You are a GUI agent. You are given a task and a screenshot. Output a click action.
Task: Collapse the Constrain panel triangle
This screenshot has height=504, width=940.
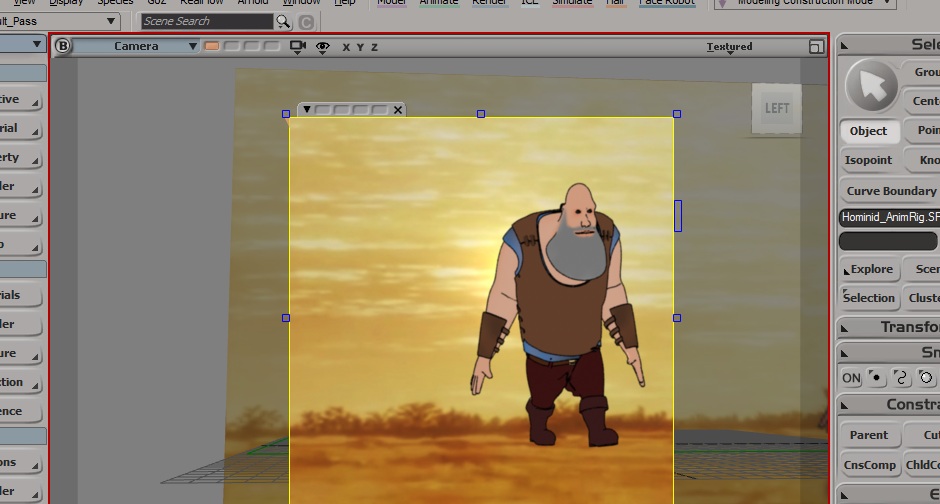845,406
